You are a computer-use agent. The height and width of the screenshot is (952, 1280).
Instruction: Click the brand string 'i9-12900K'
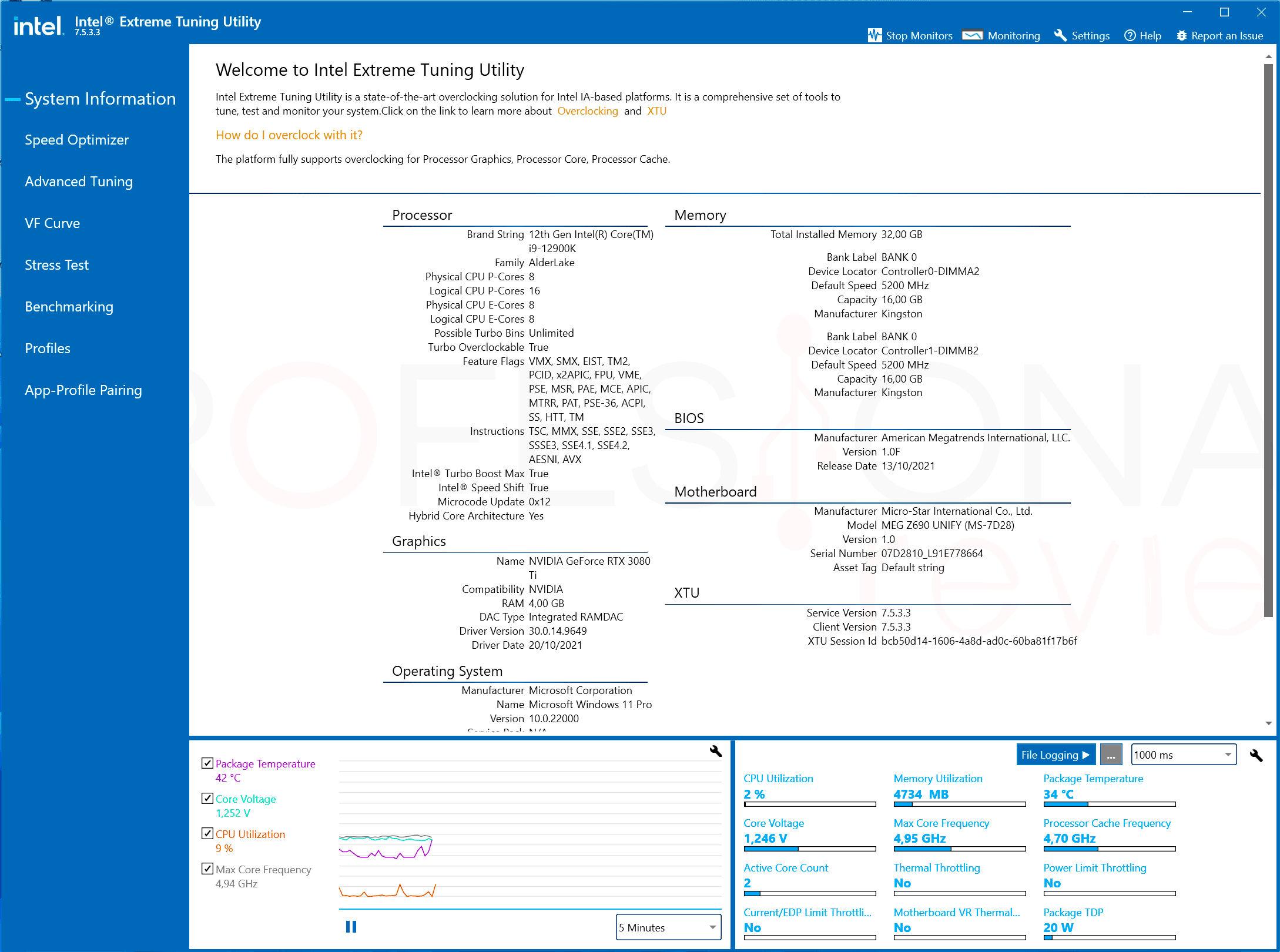(552, 249)
